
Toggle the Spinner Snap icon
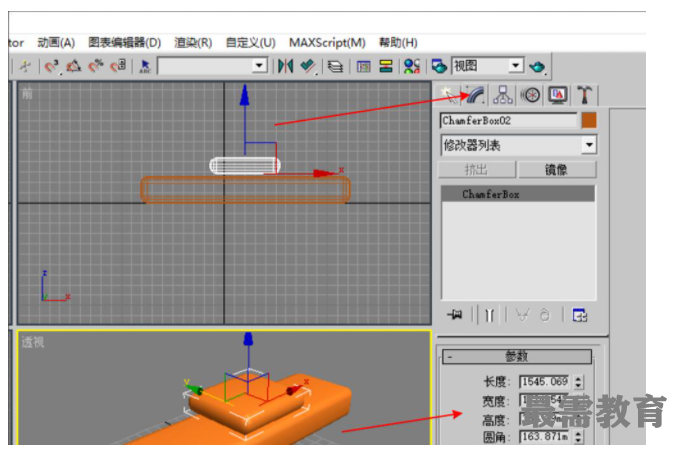point(118,67)
